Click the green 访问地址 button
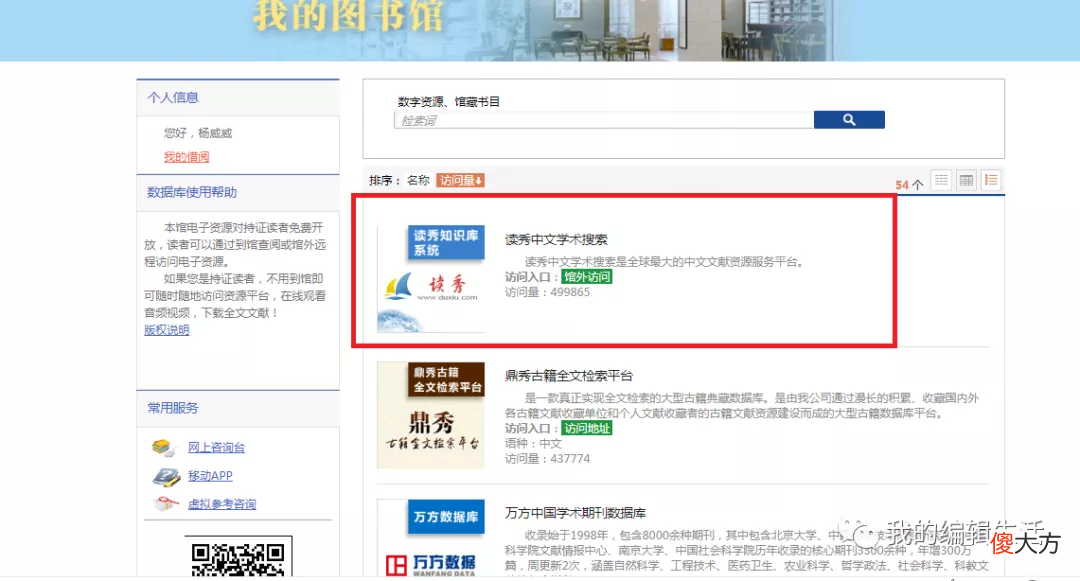 587,428
